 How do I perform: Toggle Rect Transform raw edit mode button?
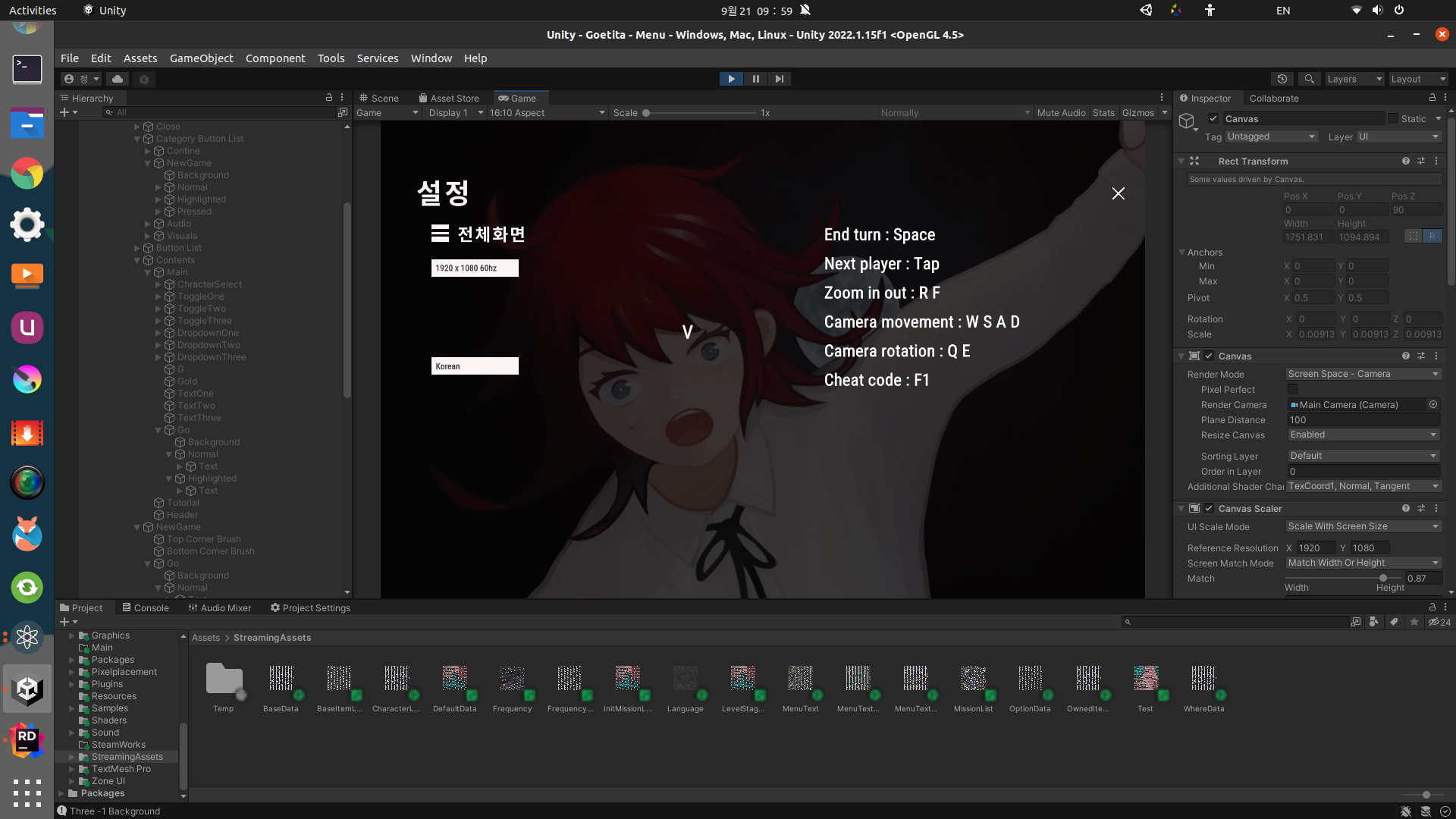tap(1432, 236)
